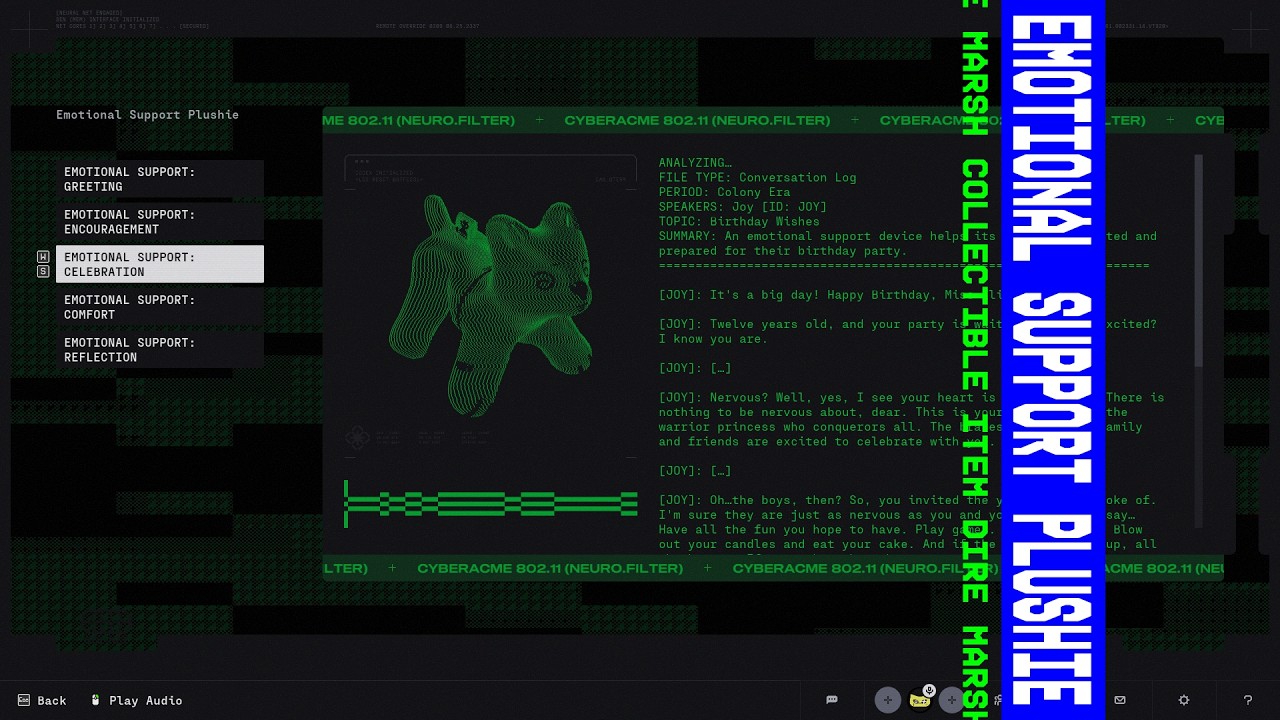
Task: Click the W key prompt icon
Action: (43, 257)
